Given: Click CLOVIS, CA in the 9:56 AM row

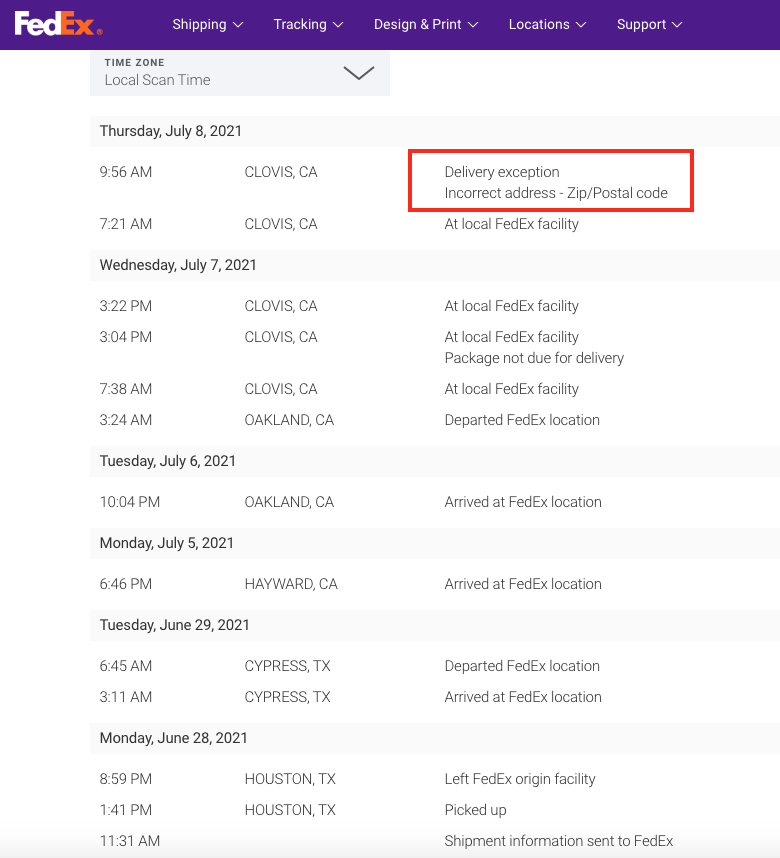Looking at the screenshot, I should pyautogui.click(x=281, y=172).
